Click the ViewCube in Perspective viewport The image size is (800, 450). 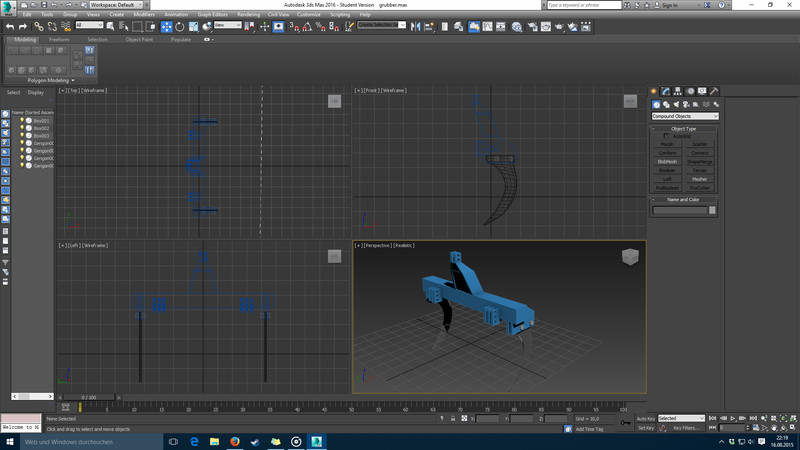click(630, 257)
